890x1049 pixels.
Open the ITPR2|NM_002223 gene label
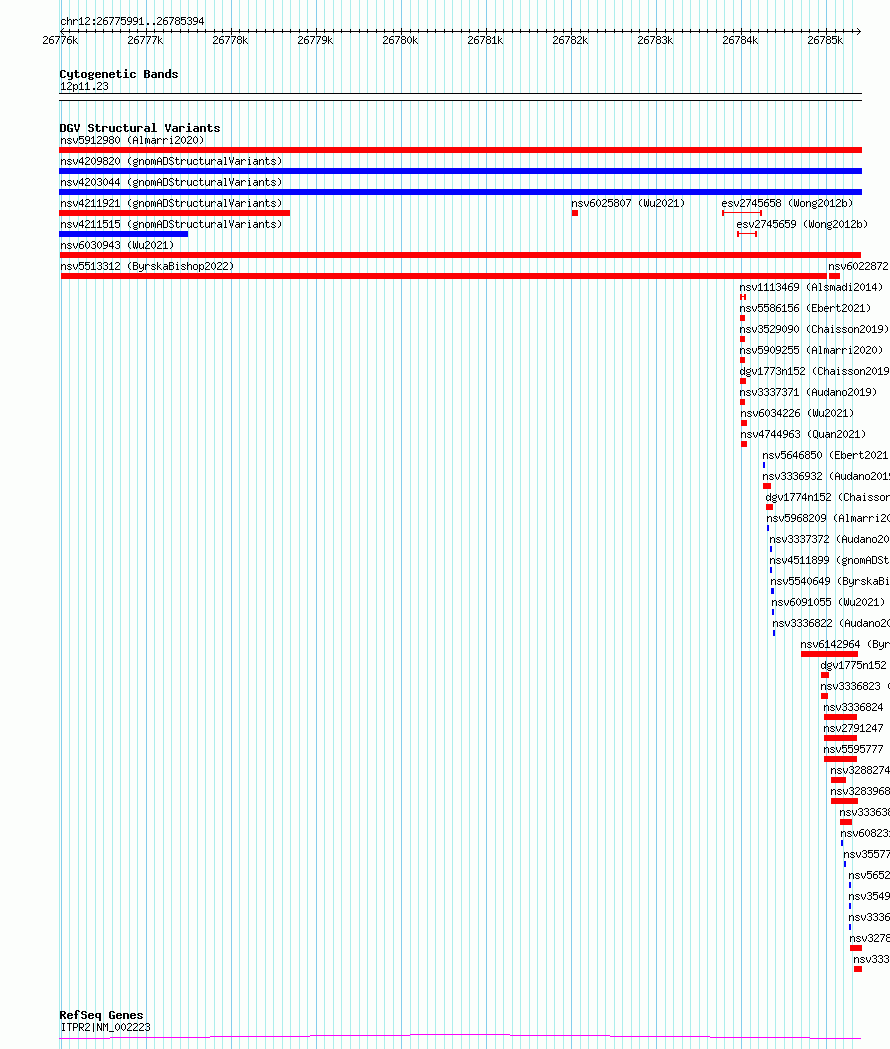pyautogui.click(x=106, y=1028)
